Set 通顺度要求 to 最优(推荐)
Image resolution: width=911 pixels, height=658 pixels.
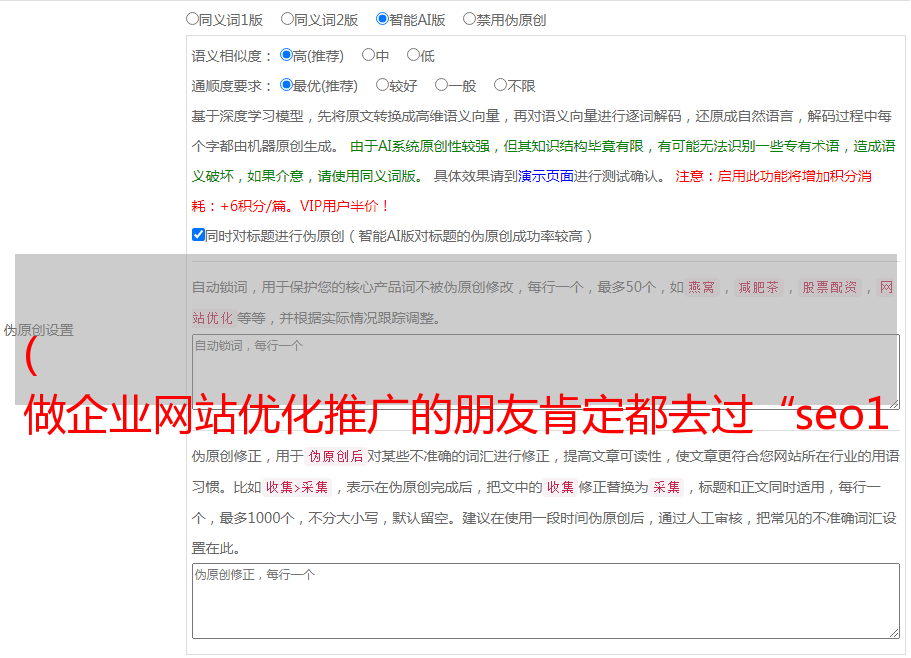click(286, 85)
